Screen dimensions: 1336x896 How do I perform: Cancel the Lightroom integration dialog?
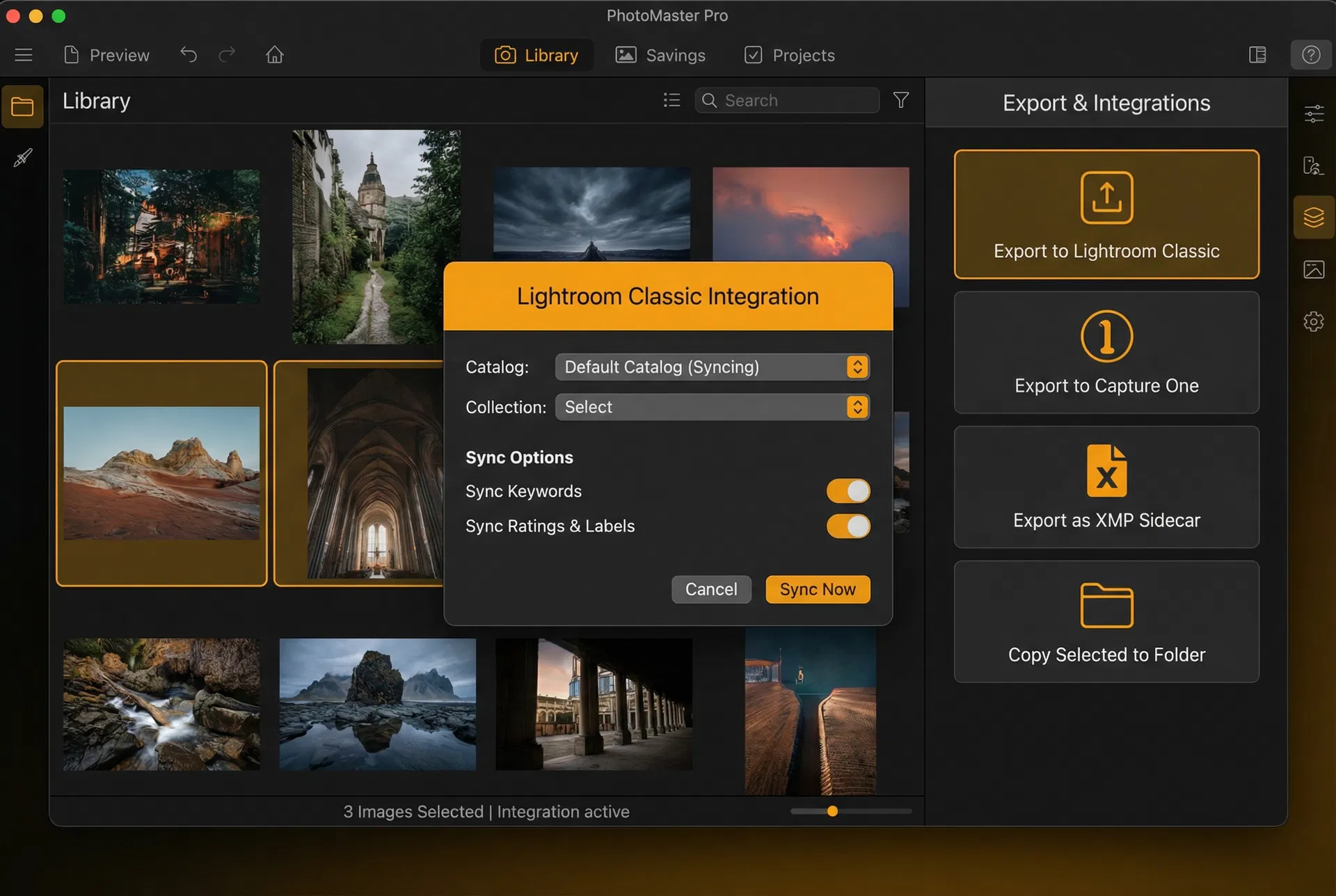tap(710, 589)
